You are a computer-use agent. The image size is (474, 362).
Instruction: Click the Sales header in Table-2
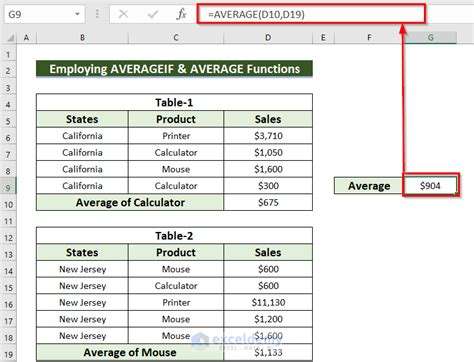[x=268, y=252]
